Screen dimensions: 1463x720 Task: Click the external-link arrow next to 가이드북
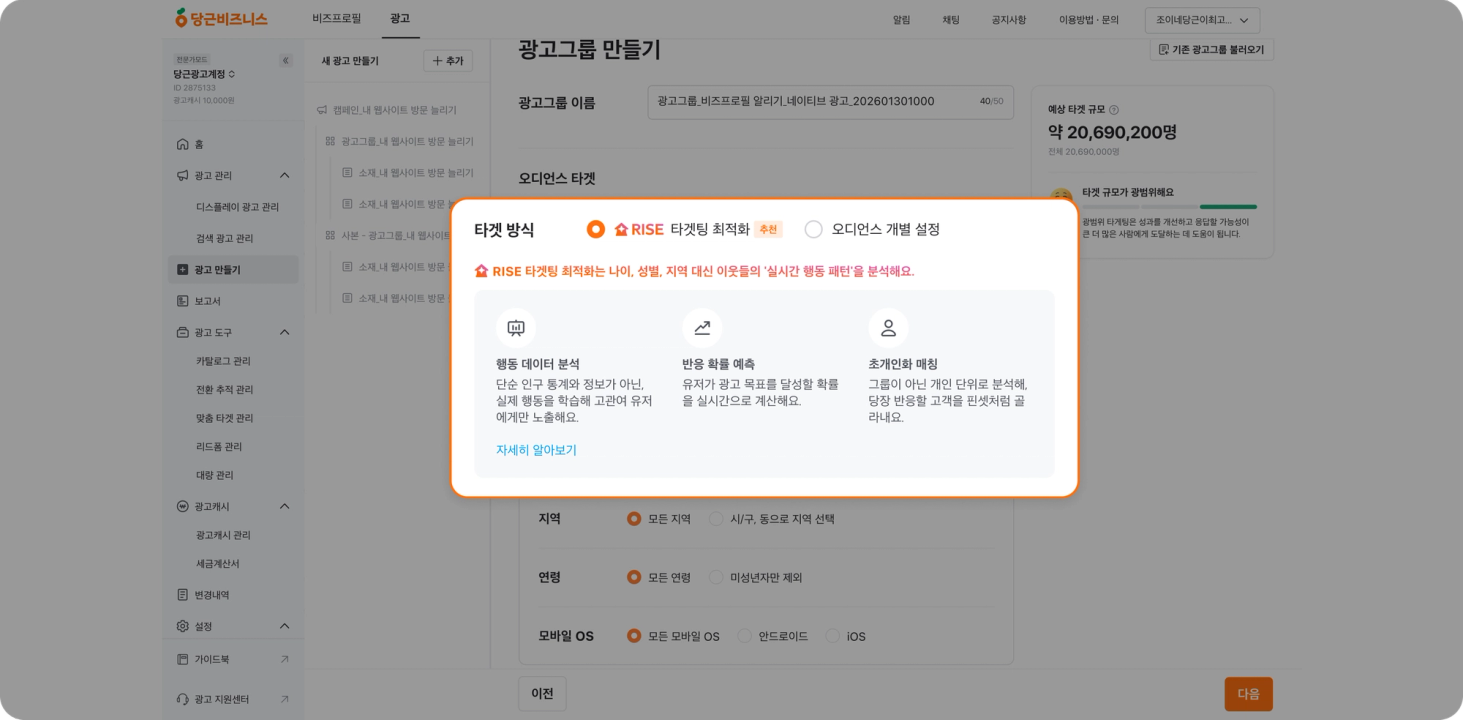(x=285, y=659)
